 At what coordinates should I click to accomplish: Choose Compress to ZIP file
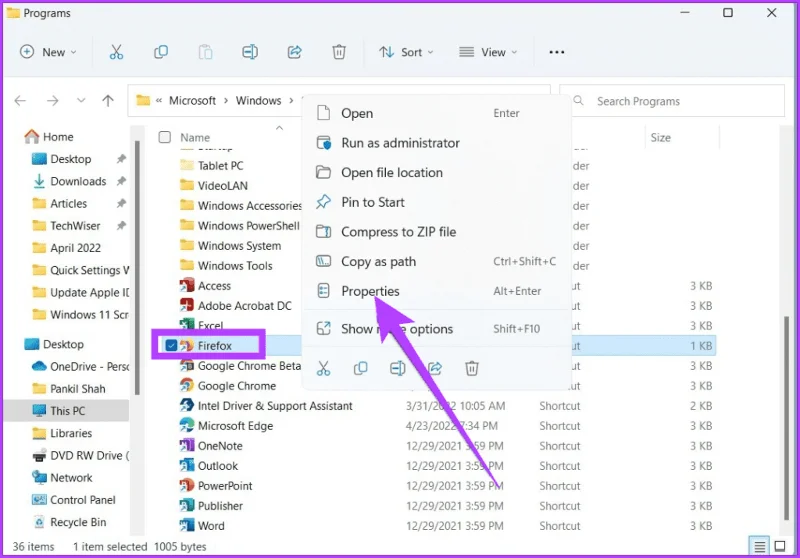click(436, 232)
